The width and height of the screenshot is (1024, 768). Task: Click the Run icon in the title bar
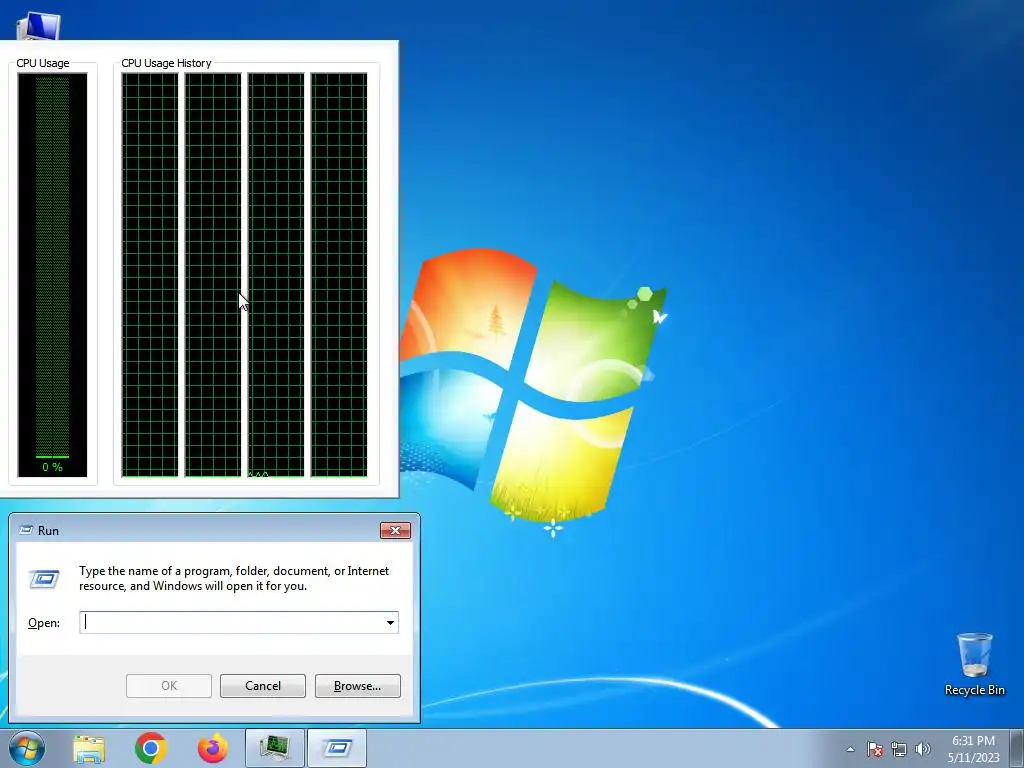click(26, 530)
